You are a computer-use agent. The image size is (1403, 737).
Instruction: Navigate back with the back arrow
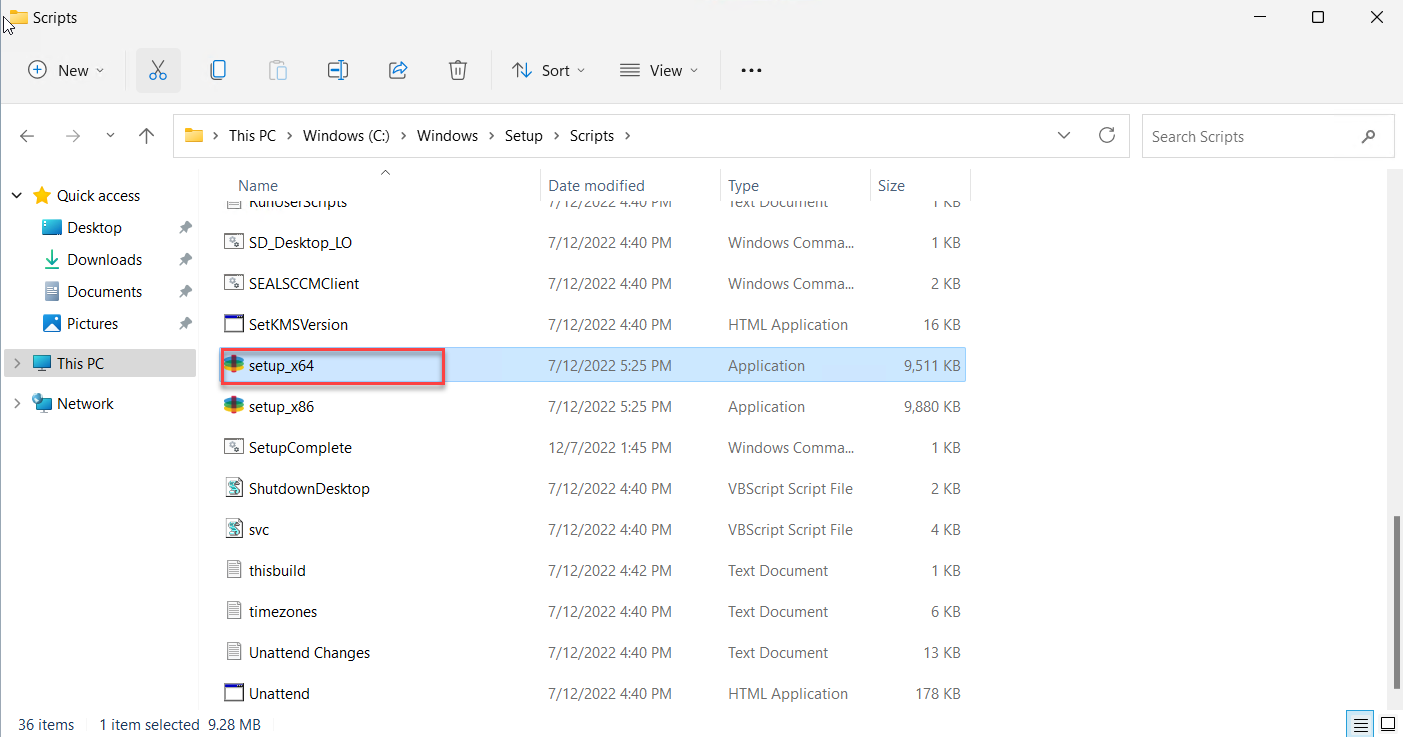[27, 136]
